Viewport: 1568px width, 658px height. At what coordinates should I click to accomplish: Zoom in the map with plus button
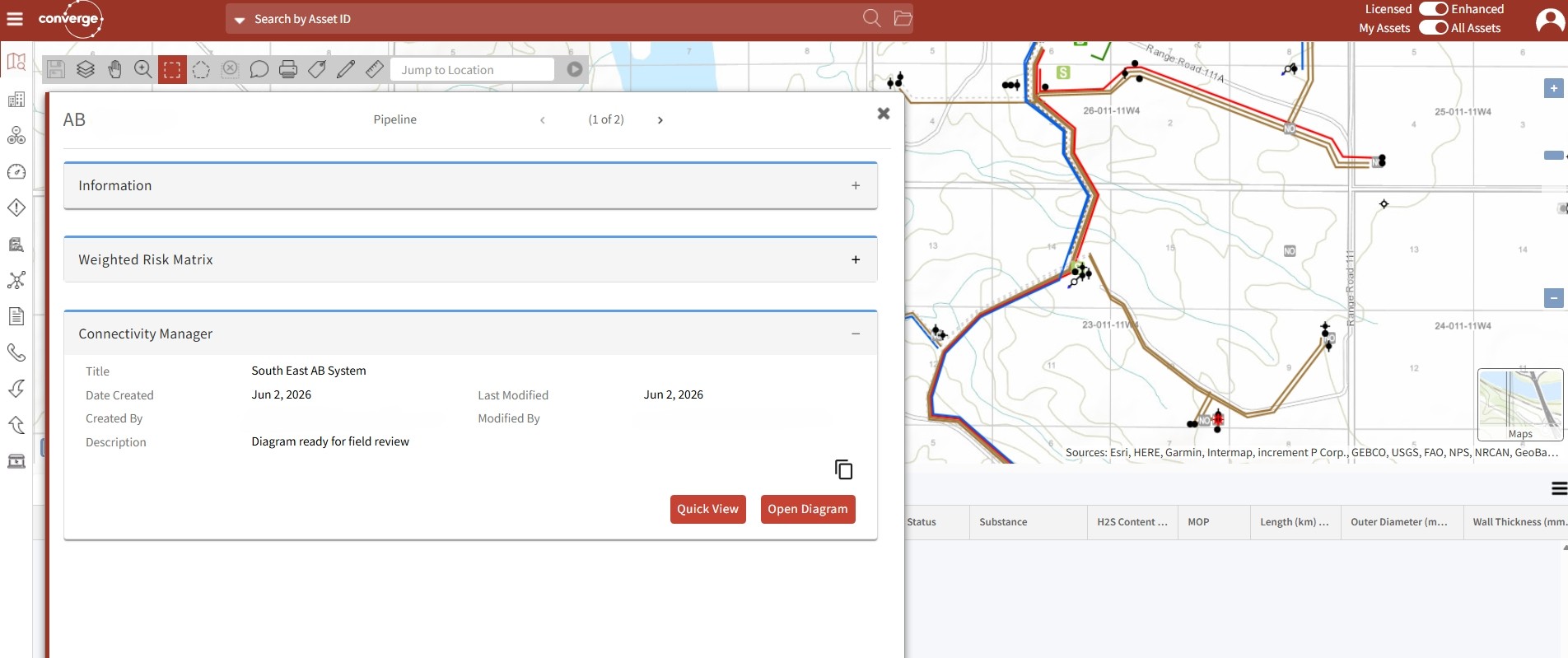pos(1553,88)
